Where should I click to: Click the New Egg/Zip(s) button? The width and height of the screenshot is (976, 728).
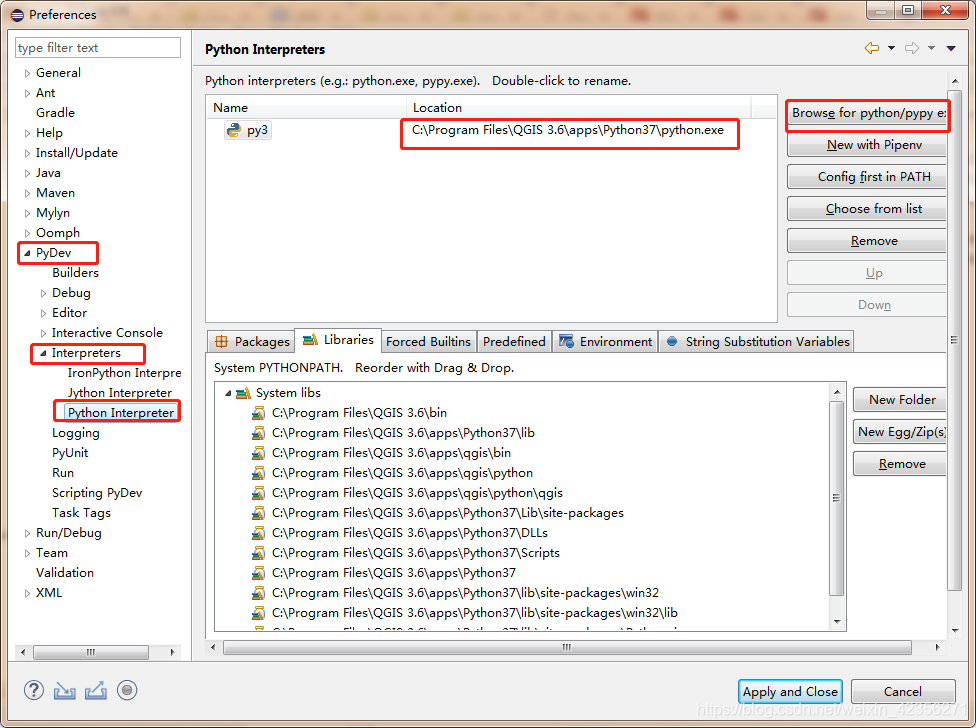pyautogui.click(x=899, y=432)
